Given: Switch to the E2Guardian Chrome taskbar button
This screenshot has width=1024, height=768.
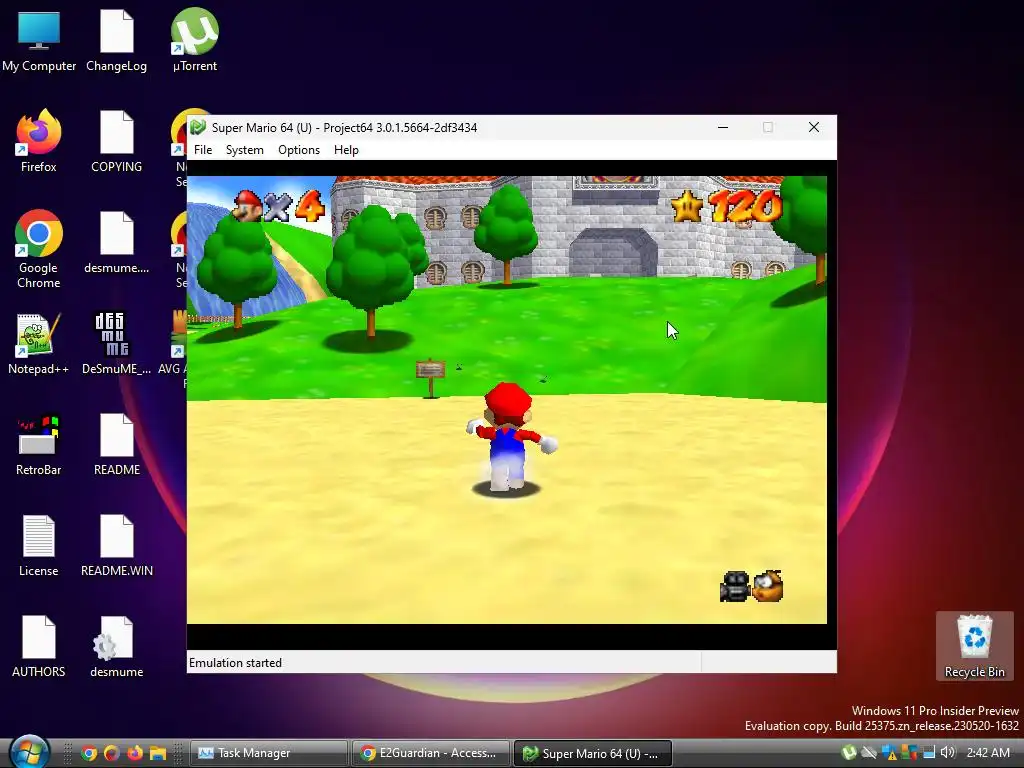Looking at the screenshot, I should coord(430,753).
